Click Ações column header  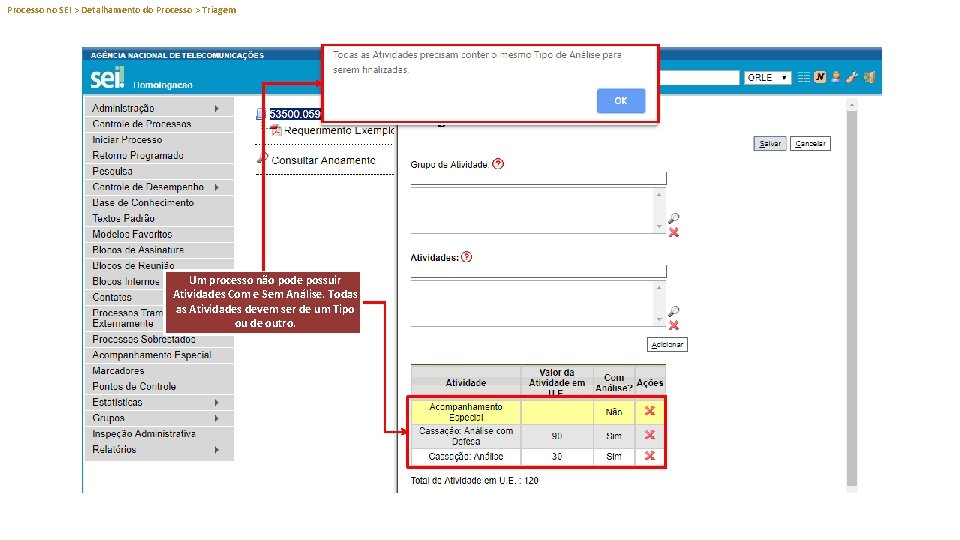point(650,383)
